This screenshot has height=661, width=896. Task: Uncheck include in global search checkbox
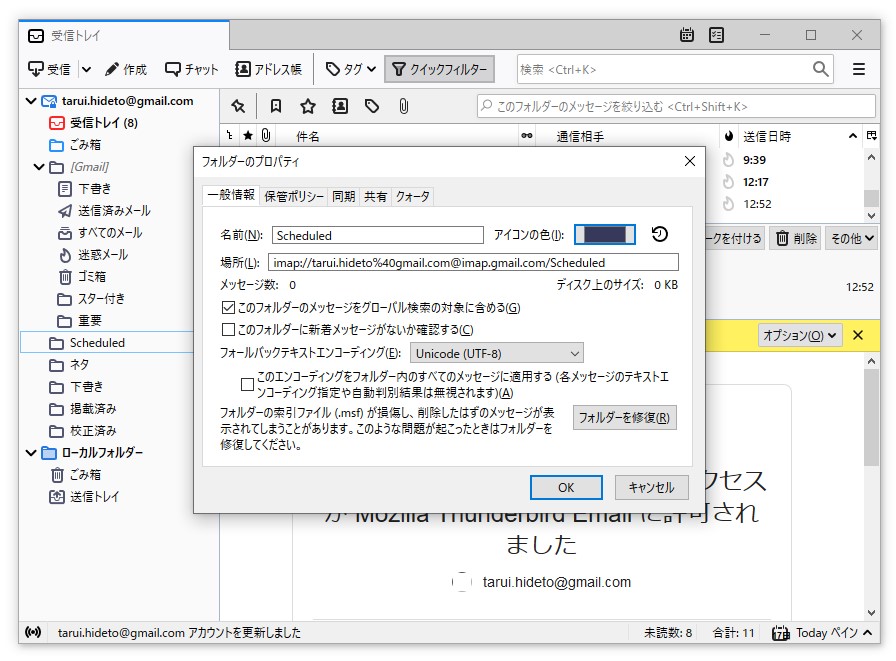pyautogui.click(x=228, y=308)
